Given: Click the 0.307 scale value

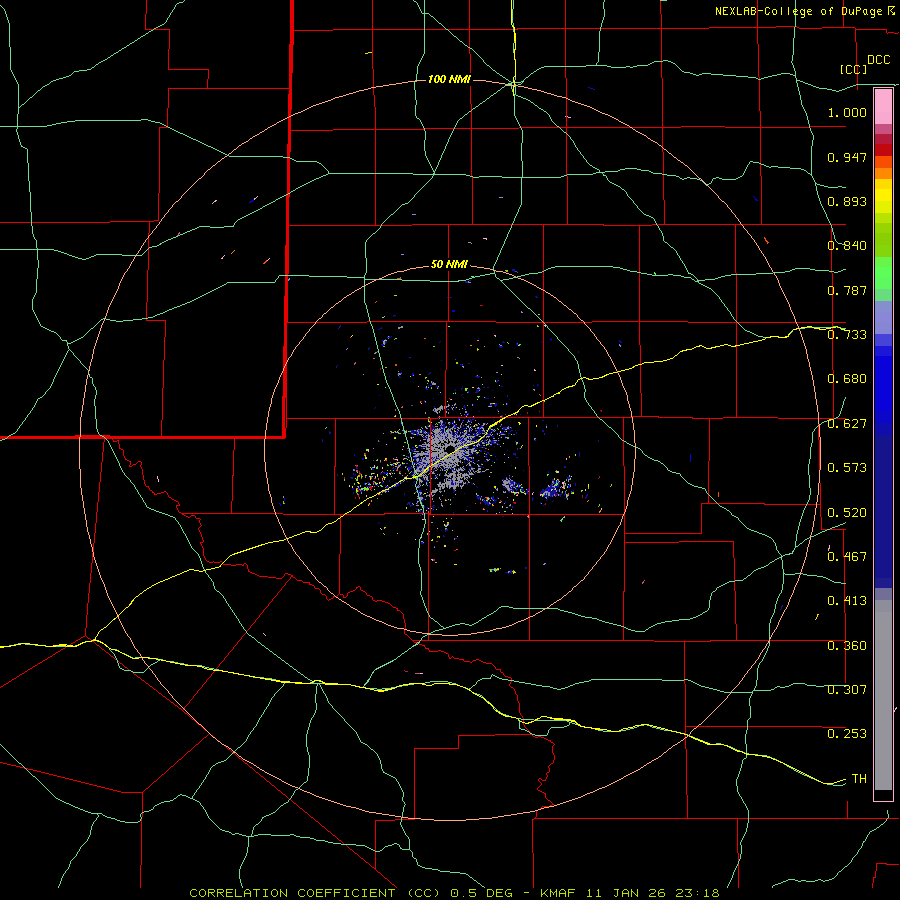Looking at the screenshot, I should [x=847, y=690].
